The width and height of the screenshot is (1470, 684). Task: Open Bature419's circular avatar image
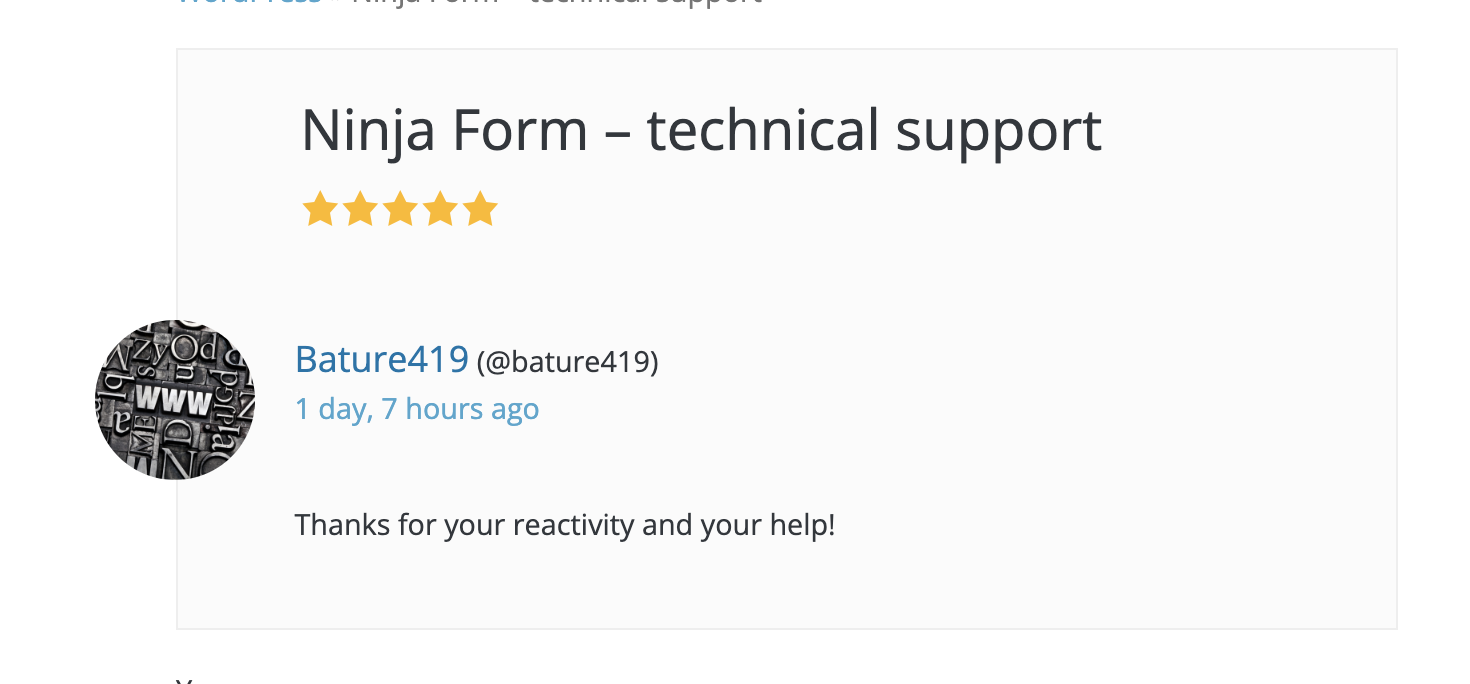[175, 400]
